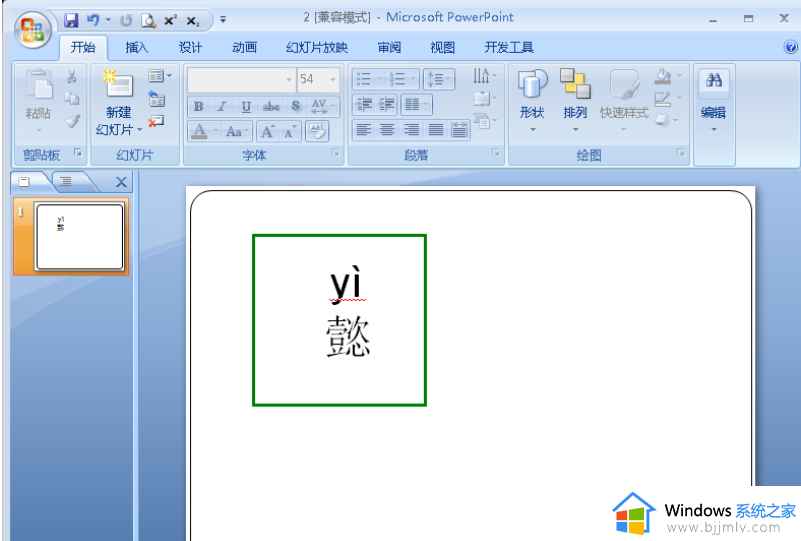The height and width of the screenshot is (541, 801).
Task: Open the font size 54 dropdown
Action: (333, 80)
